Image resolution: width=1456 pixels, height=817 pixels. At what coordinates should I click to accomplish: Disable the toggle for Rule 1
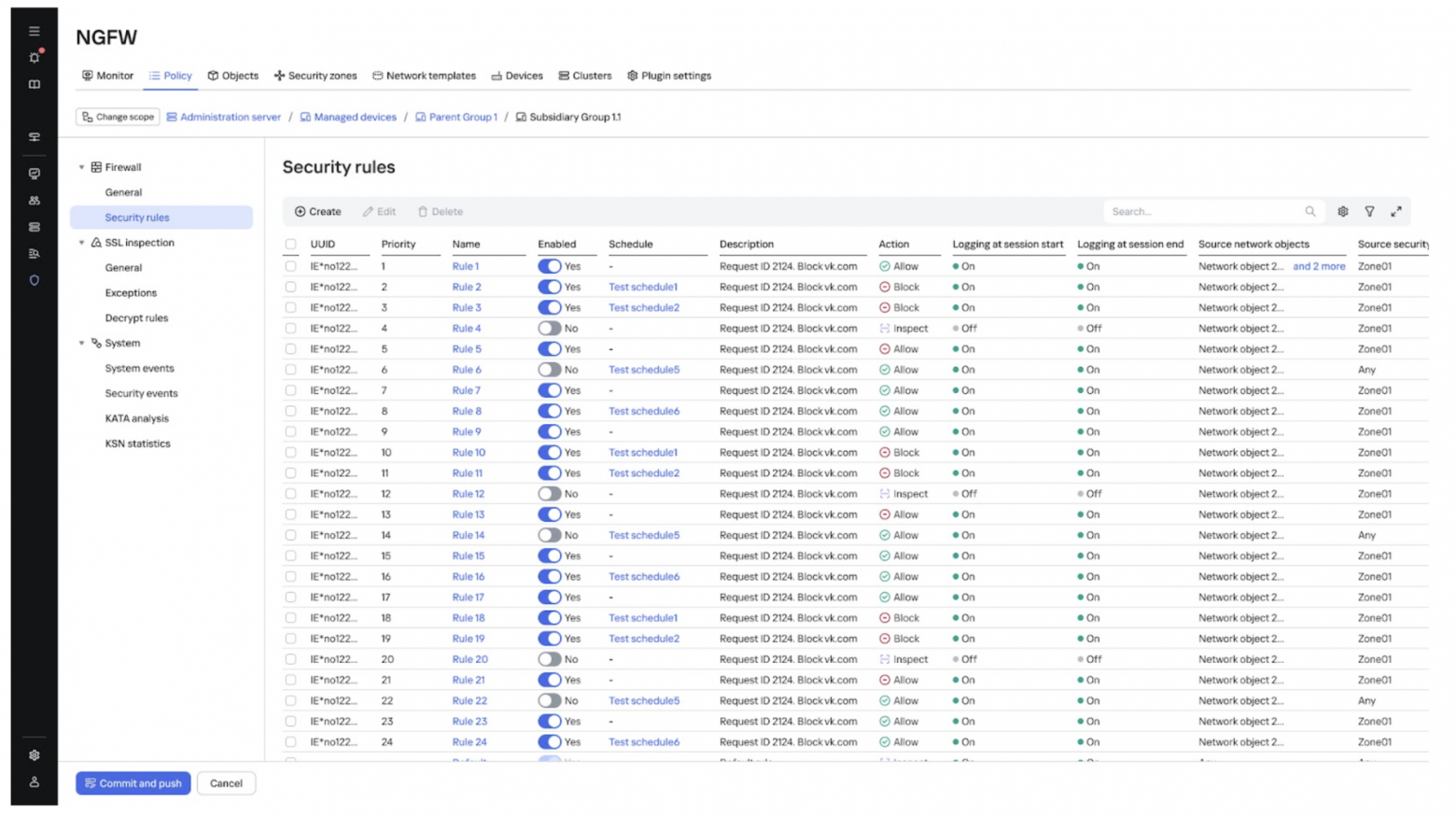[x=549, y=267]
